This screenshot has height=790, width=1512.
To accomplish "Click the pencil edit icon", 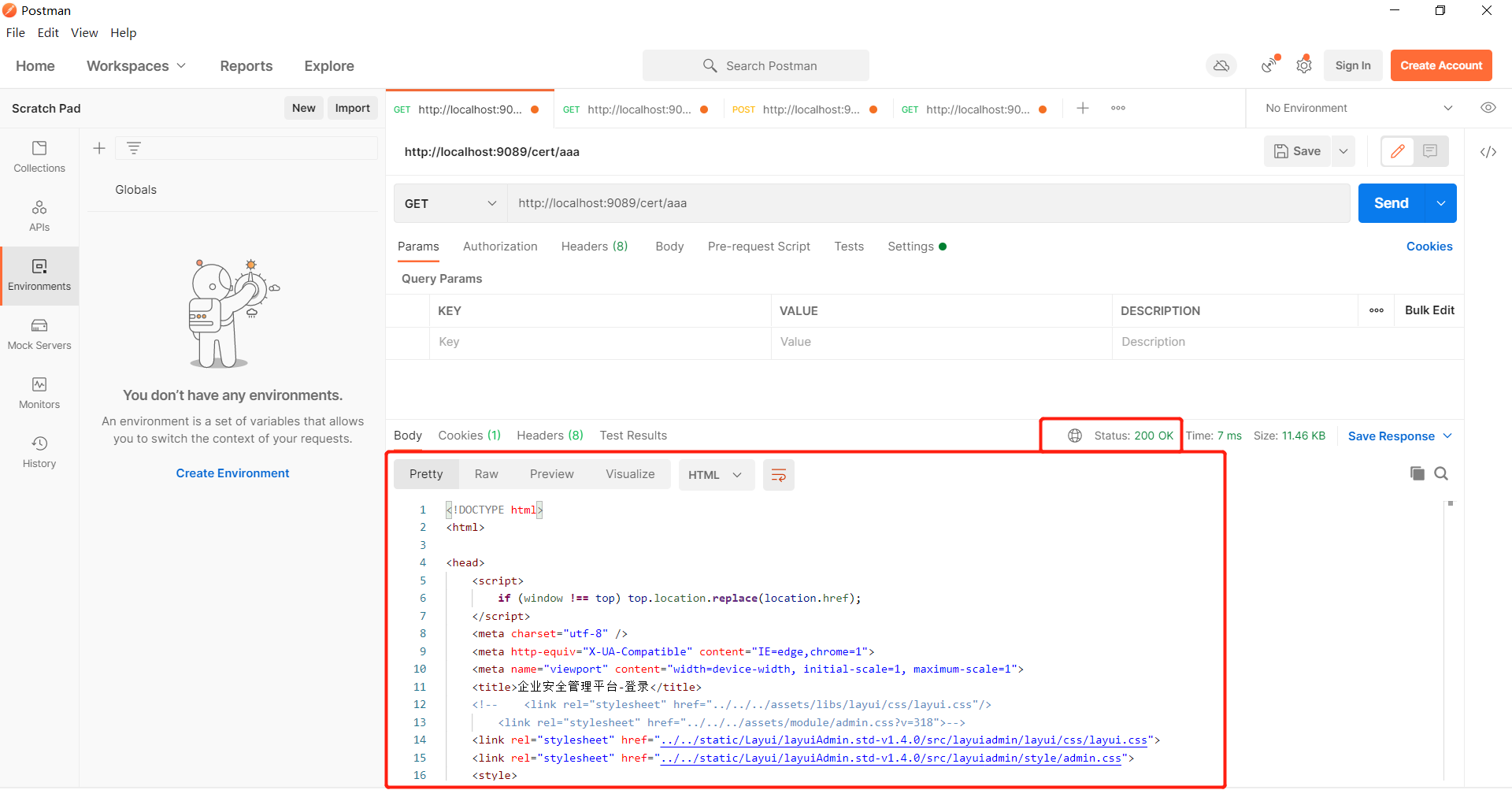I will click(x=1398, y=151).
